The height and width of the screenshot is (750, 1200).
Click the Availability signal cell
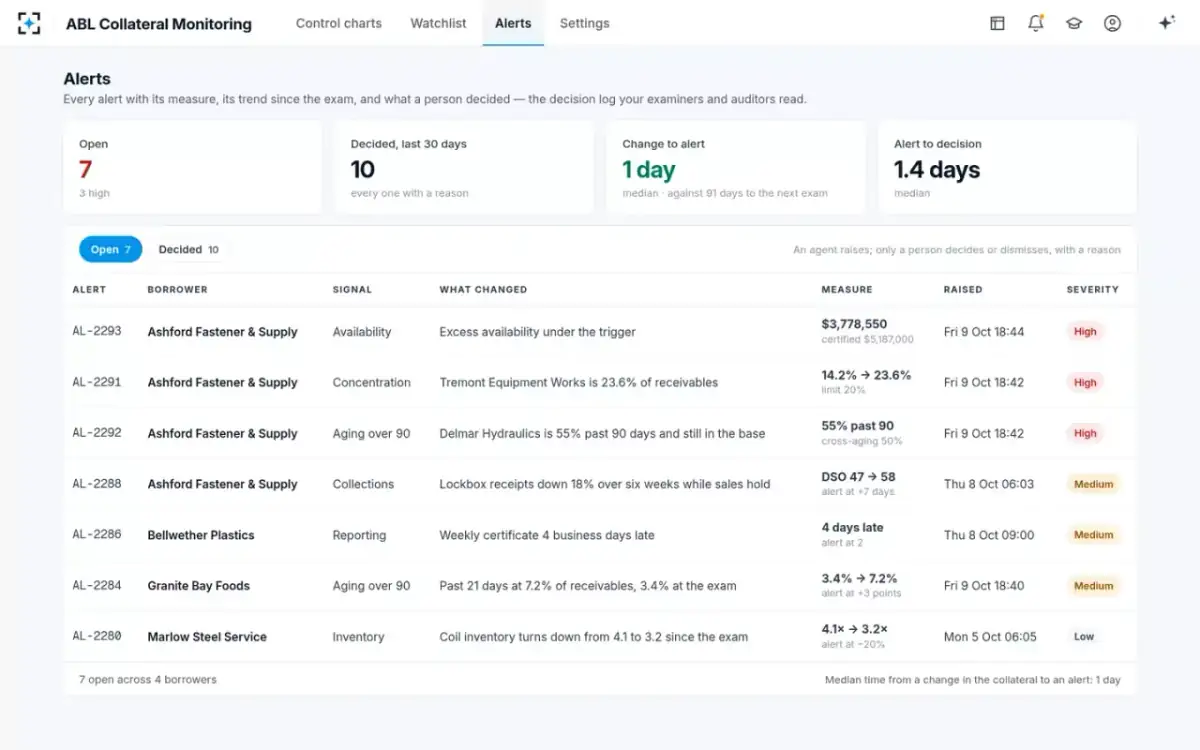362,332
